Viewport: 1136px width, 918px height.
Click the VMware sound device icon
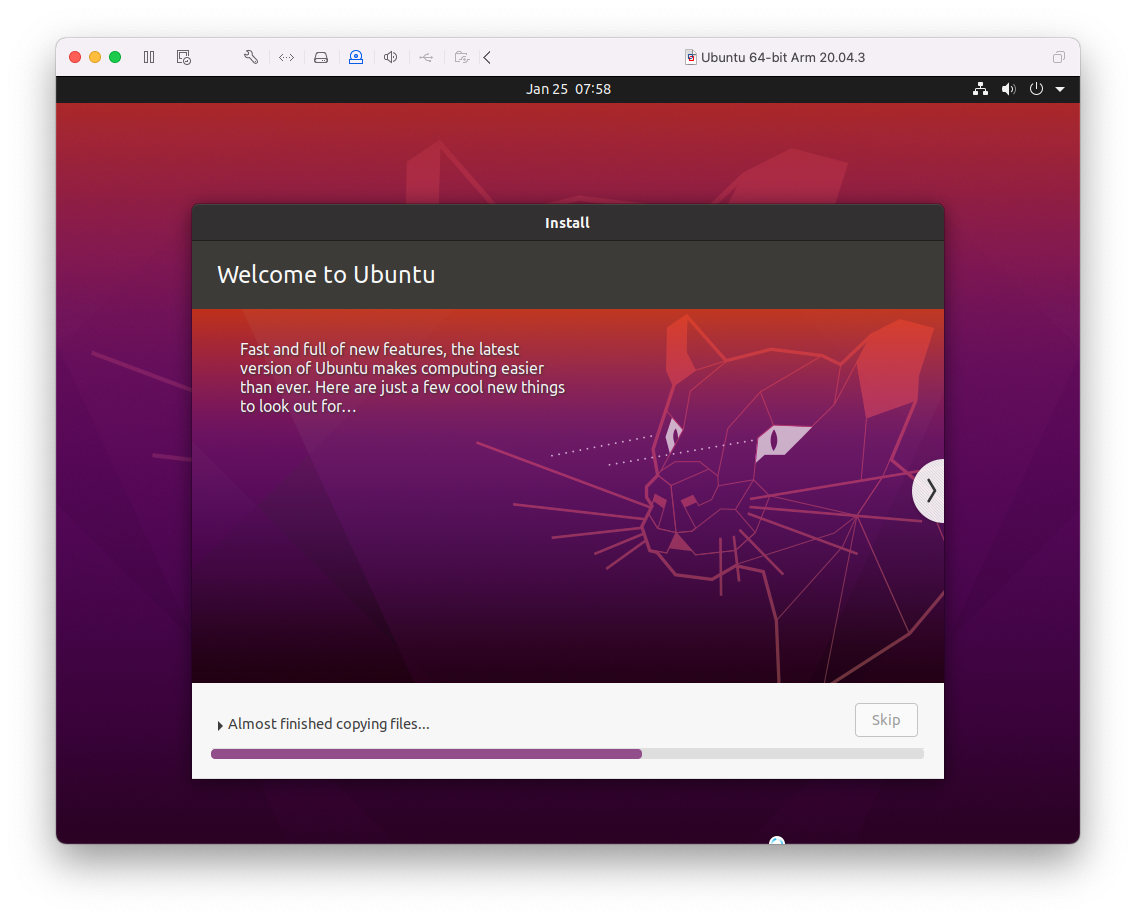coord(391,57)
